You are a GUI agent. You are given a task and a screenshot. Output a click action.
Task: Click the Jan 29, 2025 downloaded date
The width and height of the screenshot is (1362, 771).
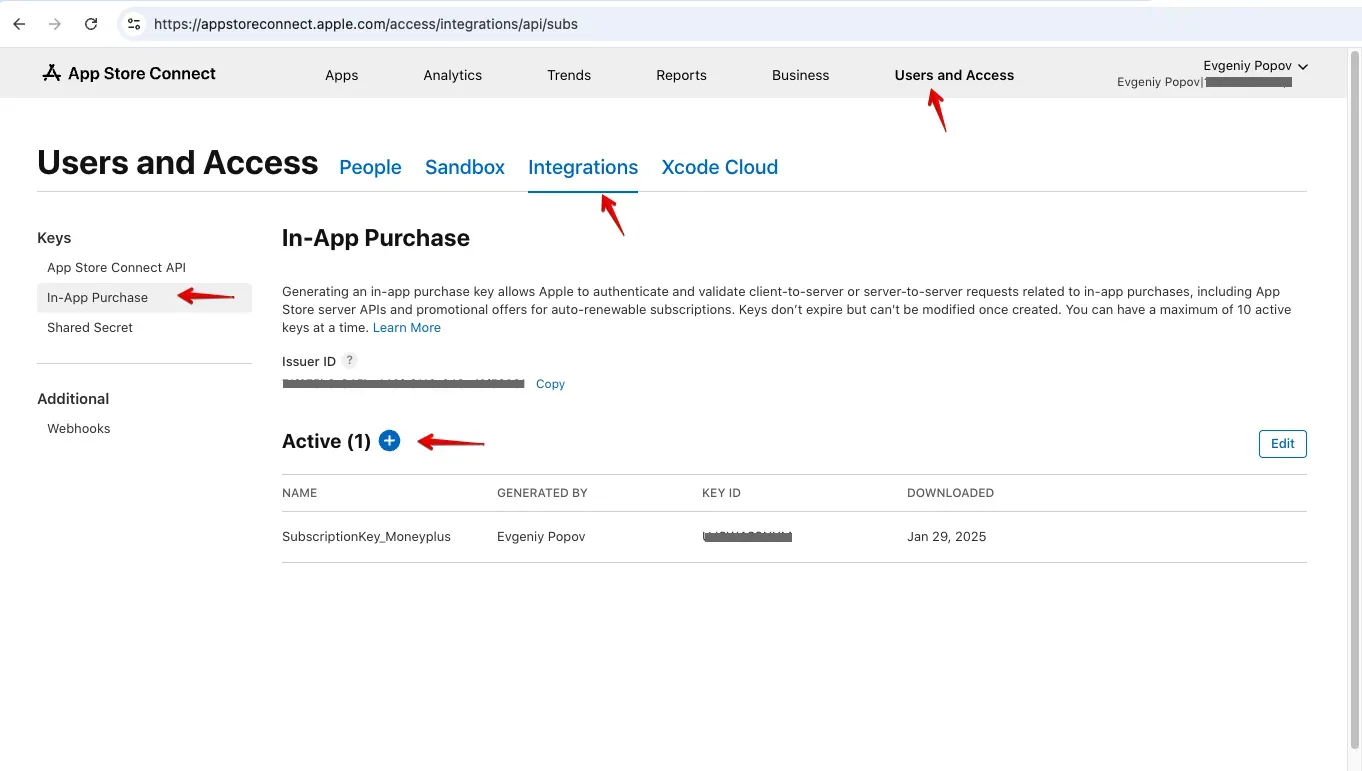[x=946, y=537]
